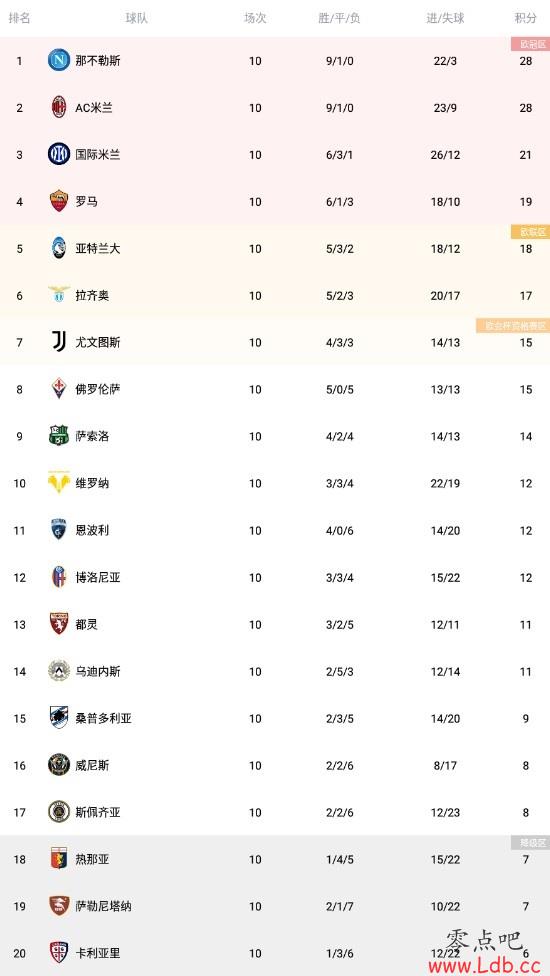The width and height of the screenshot is (550, 976).
Task: Click the 进/失球 column header
Action: pos(445,18)
